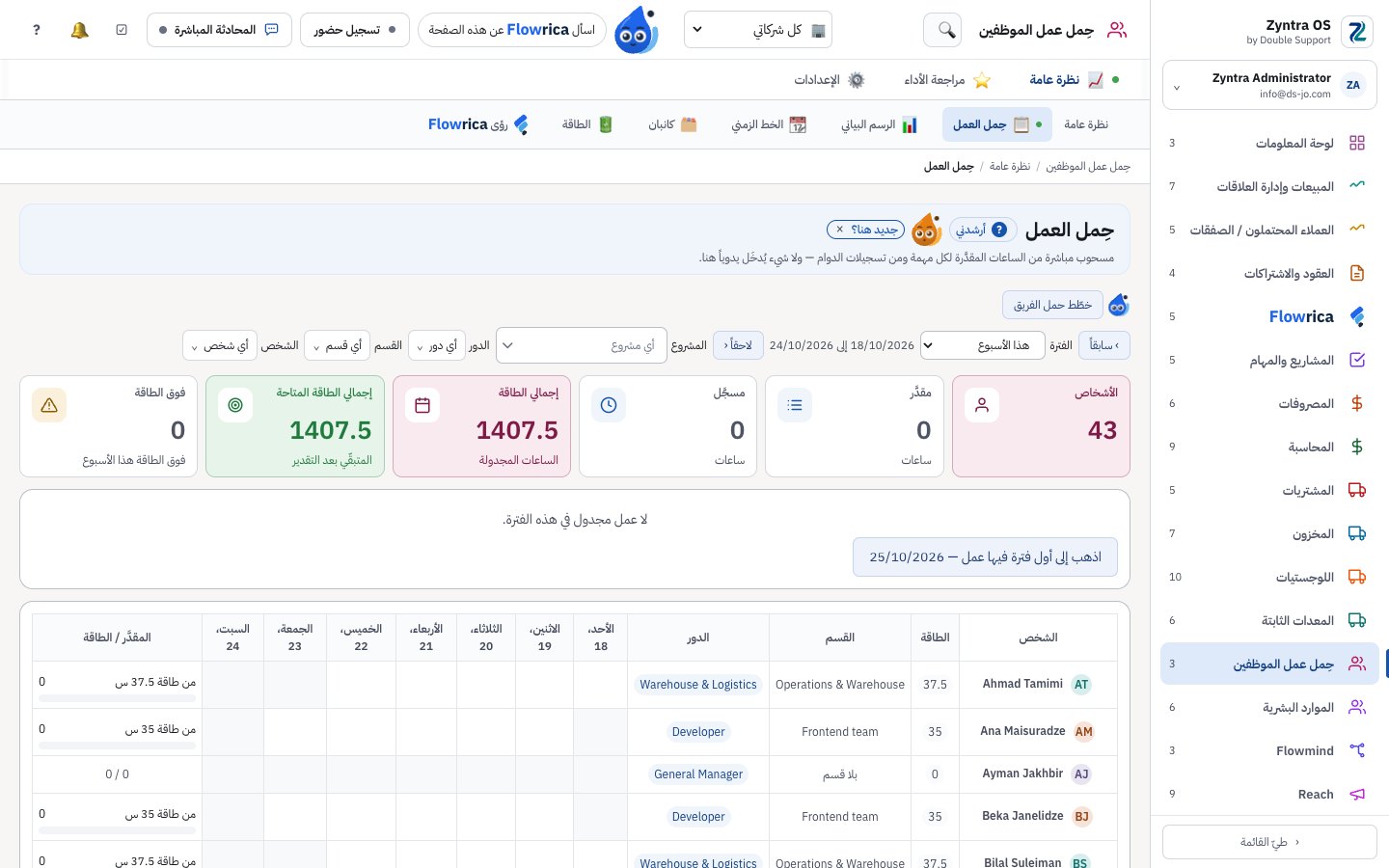Open the notifications bell
Viewport: 1389px width, 868px height.
tap(80, 30)
